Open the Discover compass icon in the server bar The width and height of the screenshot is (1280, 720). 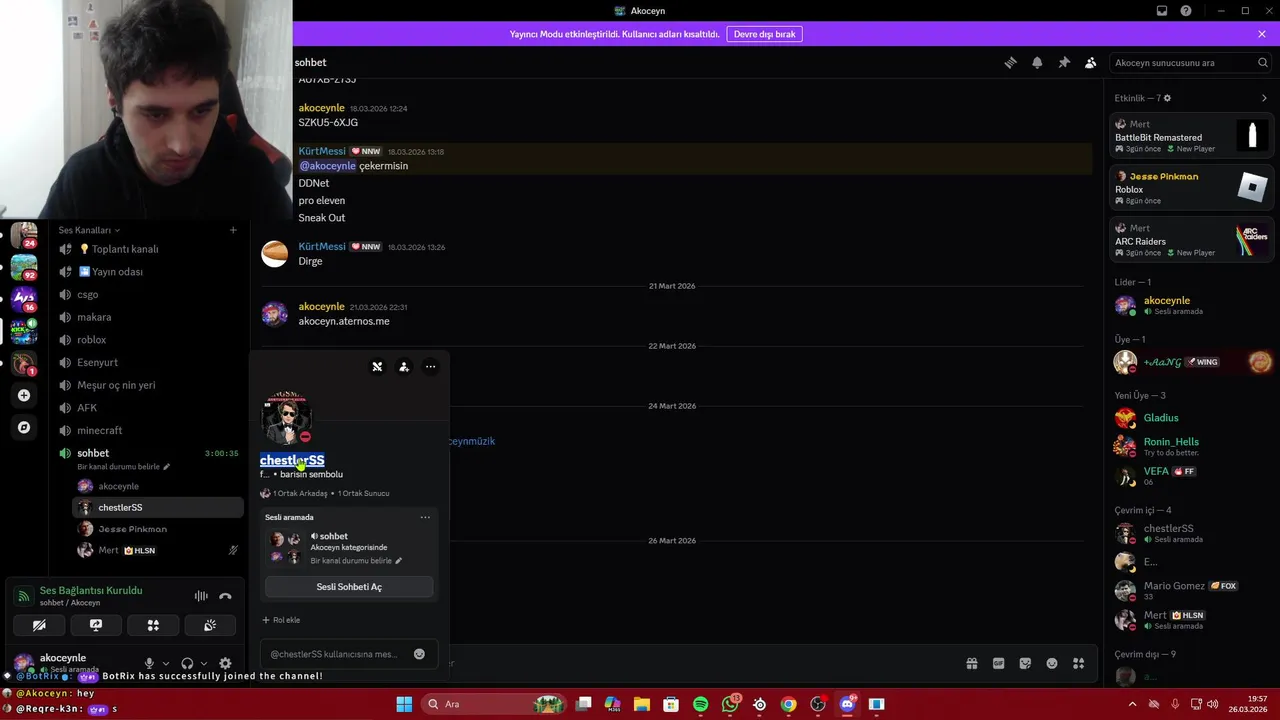24,427
